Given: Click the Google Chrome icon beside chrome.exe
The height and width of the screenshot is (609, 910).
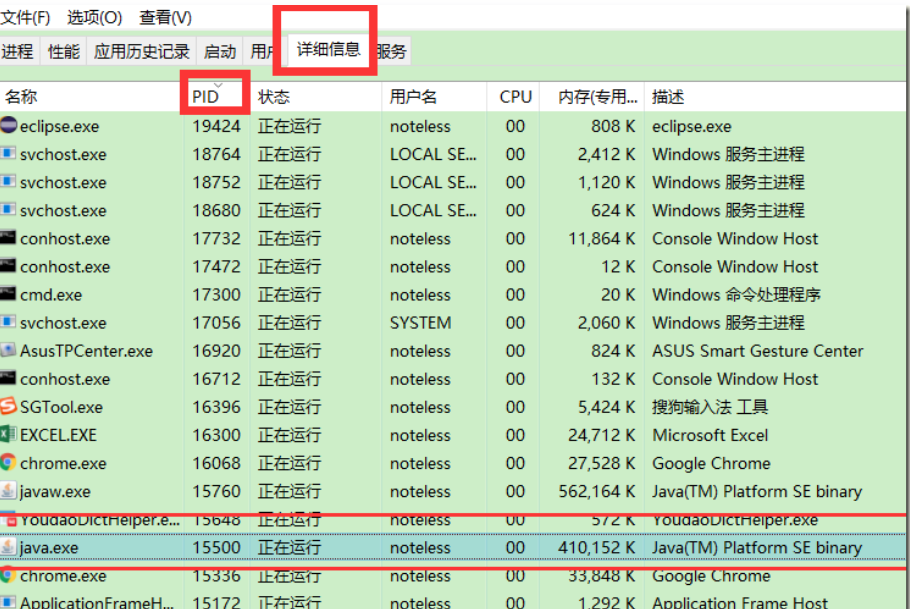Looking at the screenshot, I should 10,463.
